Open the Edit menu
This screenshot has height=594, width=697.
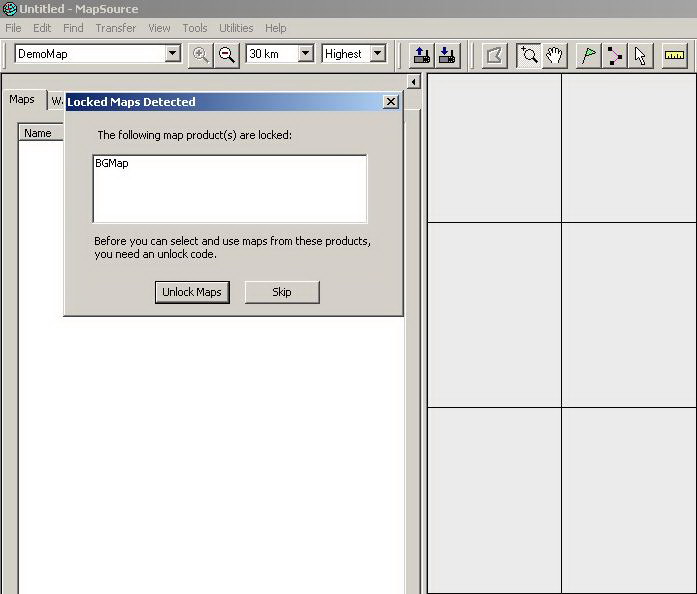coord(42,28)
